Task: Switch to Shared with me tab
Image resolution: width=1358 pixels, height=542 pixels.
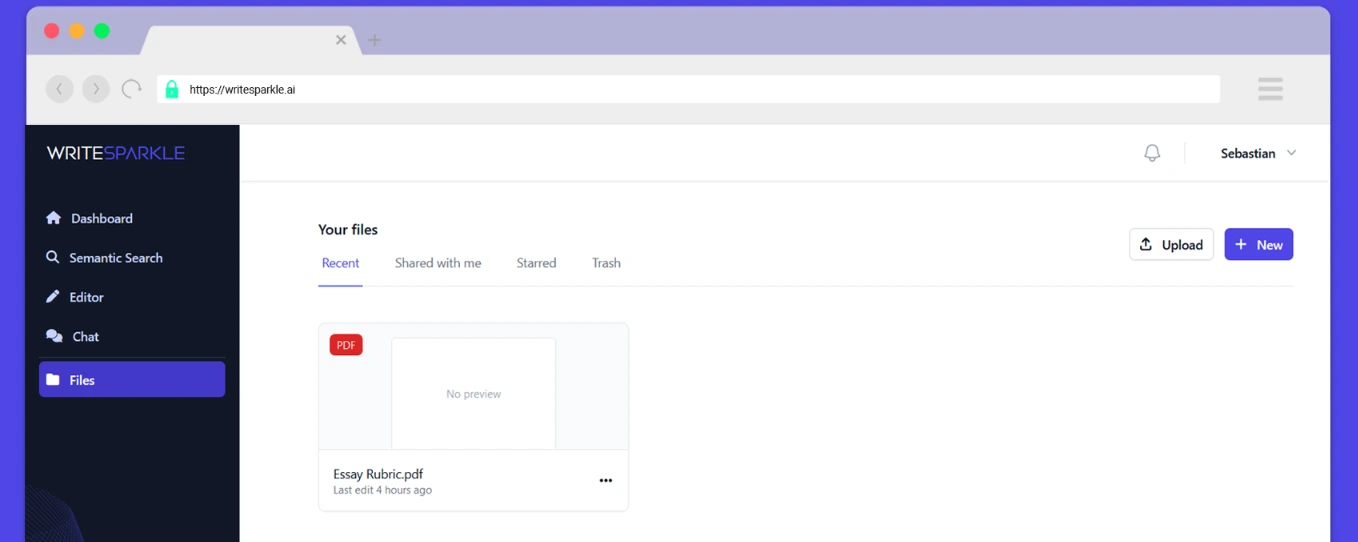Action: 438,263
